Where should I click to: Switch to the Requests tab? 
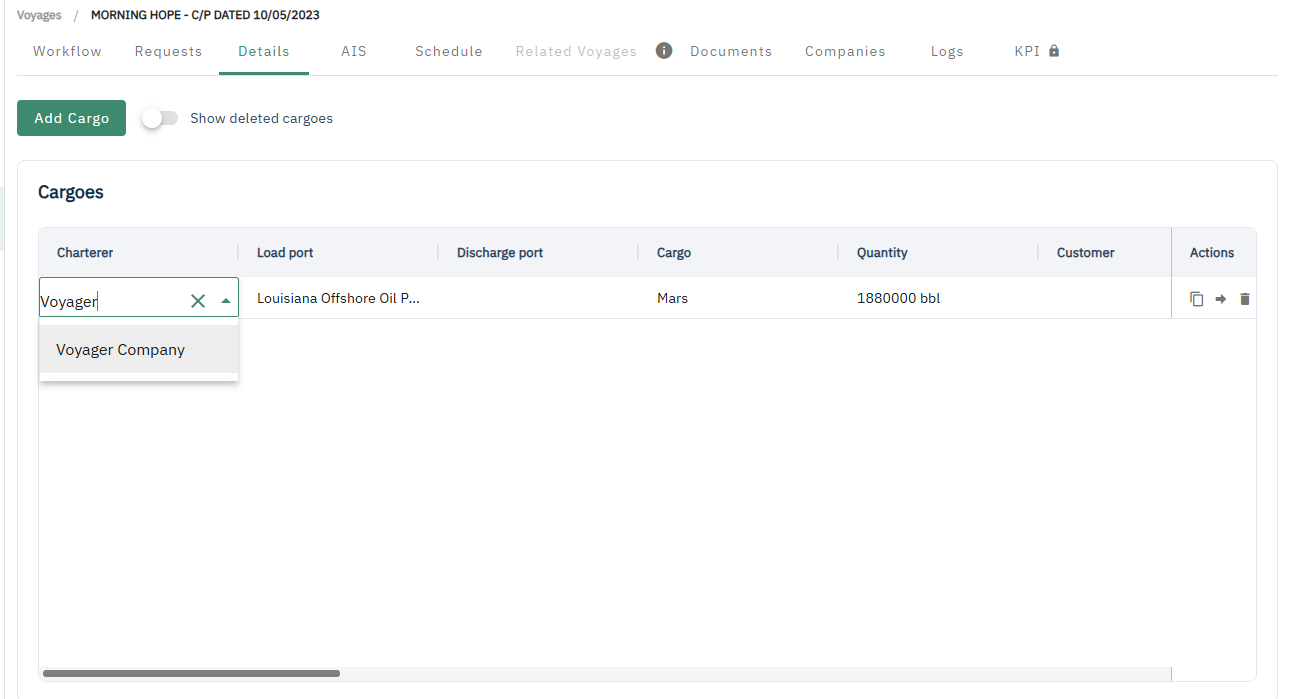point(168,51)
